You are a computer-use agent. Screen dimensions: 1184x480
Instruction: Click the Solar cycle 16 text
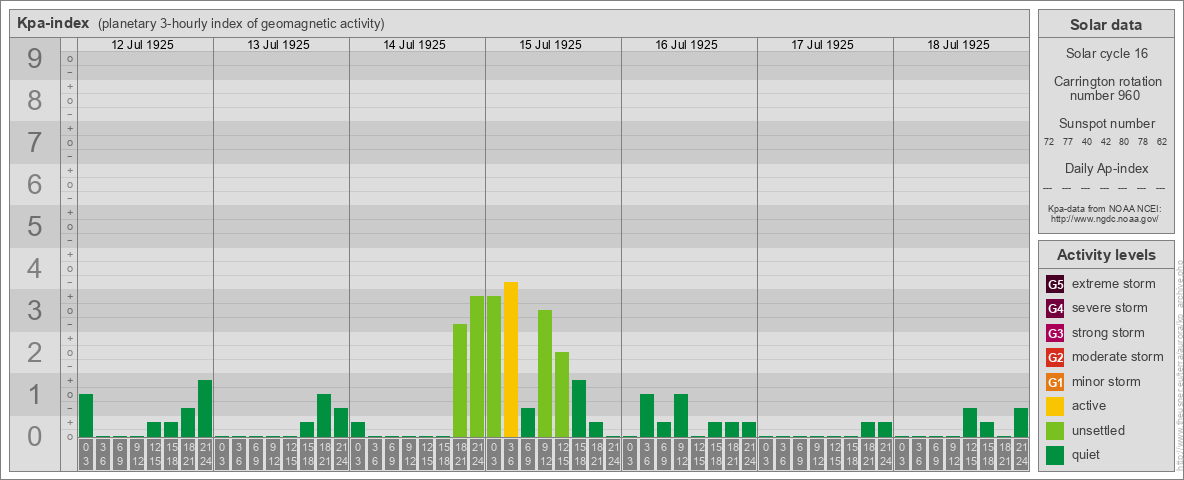coord(1106,54)
